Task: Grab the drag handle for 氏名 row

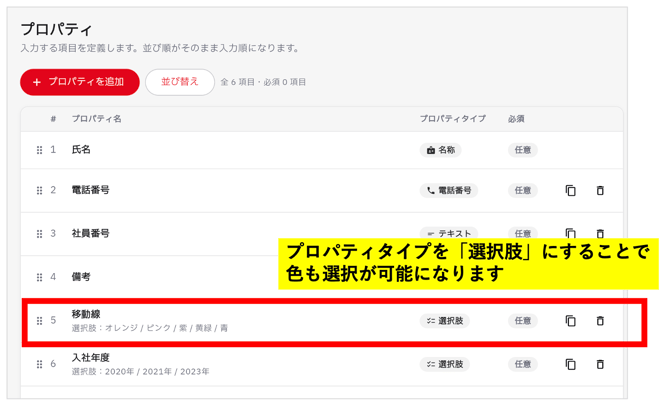Action: (39, 150)
